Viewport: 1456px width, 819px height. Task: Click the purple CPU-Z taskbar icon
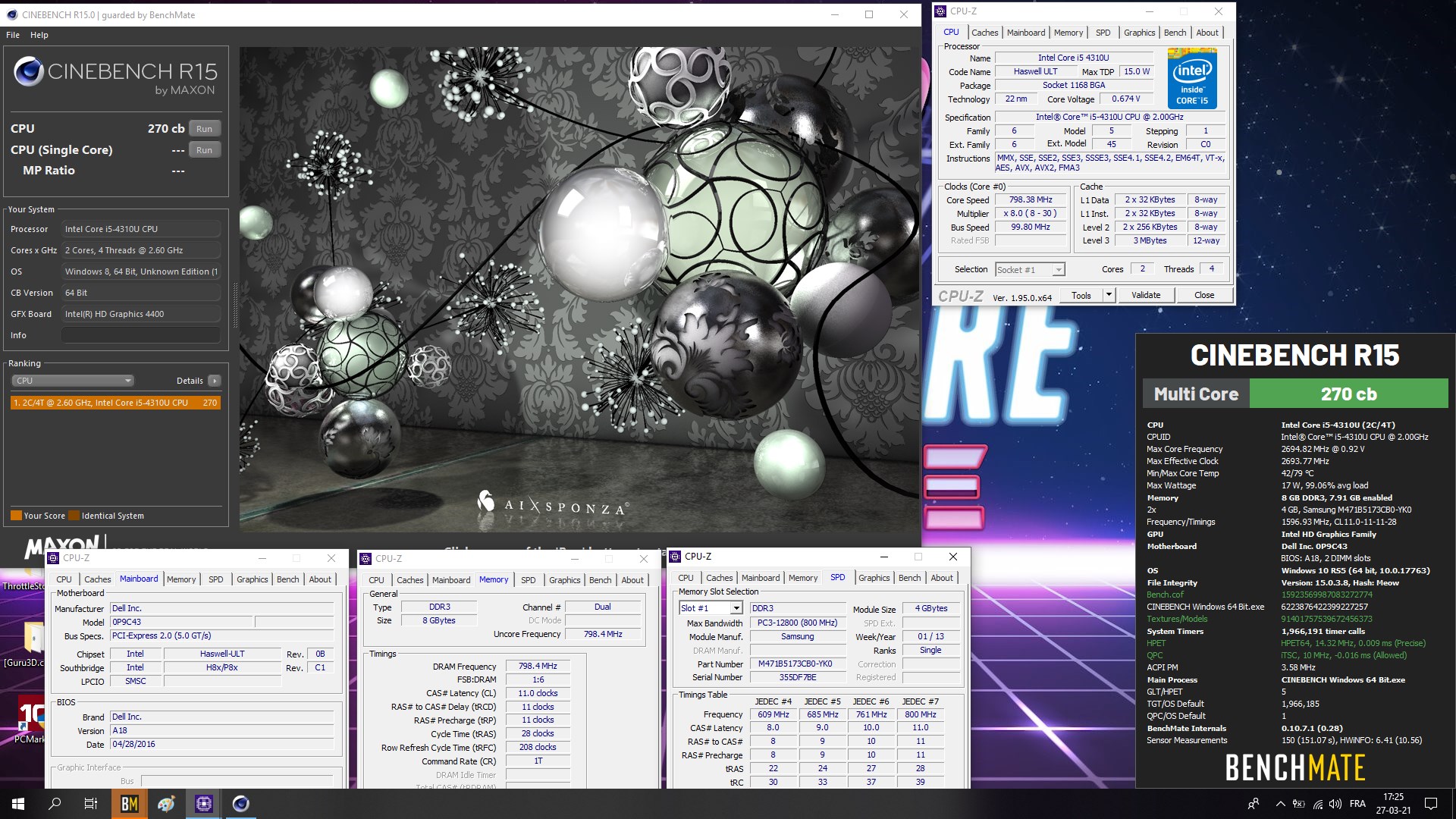pyautogui.click(x=204, y=804)
